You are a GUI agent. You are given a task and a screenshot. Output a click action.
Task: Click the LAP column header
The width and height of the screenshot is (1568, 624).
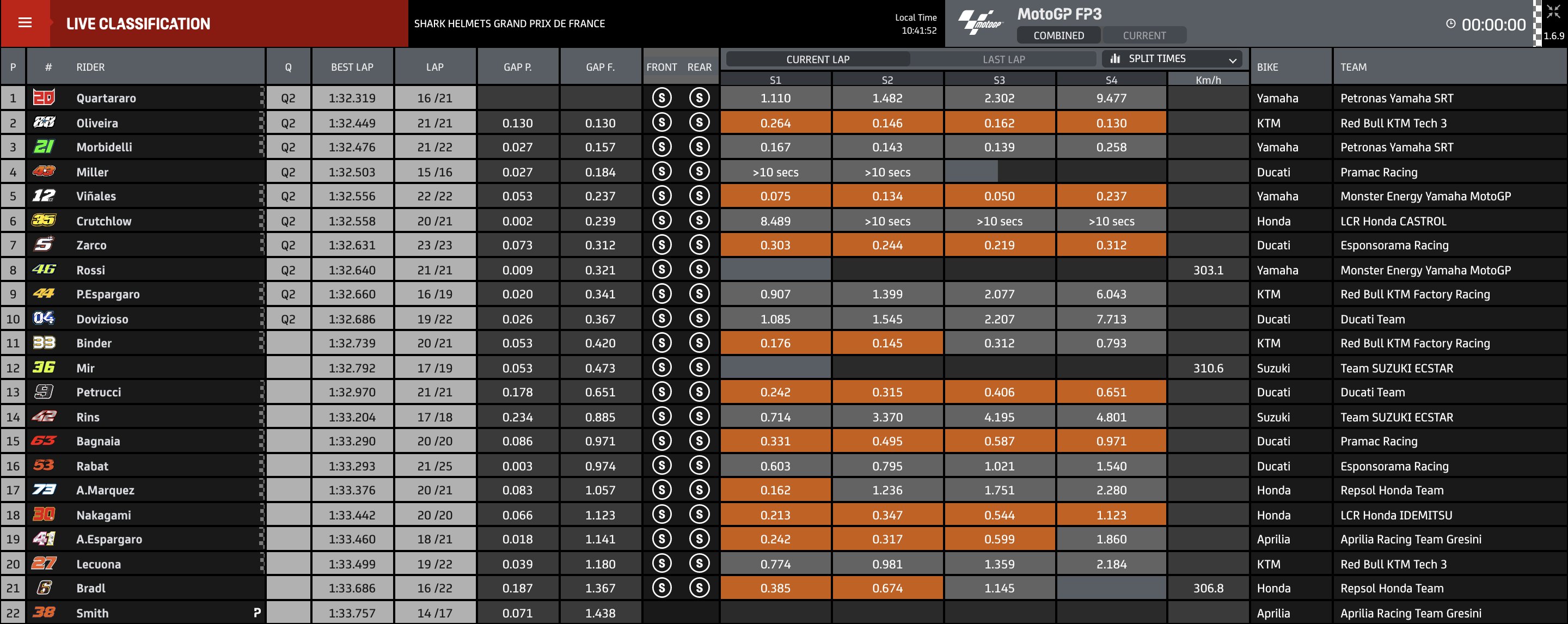(x=434, y=67)
